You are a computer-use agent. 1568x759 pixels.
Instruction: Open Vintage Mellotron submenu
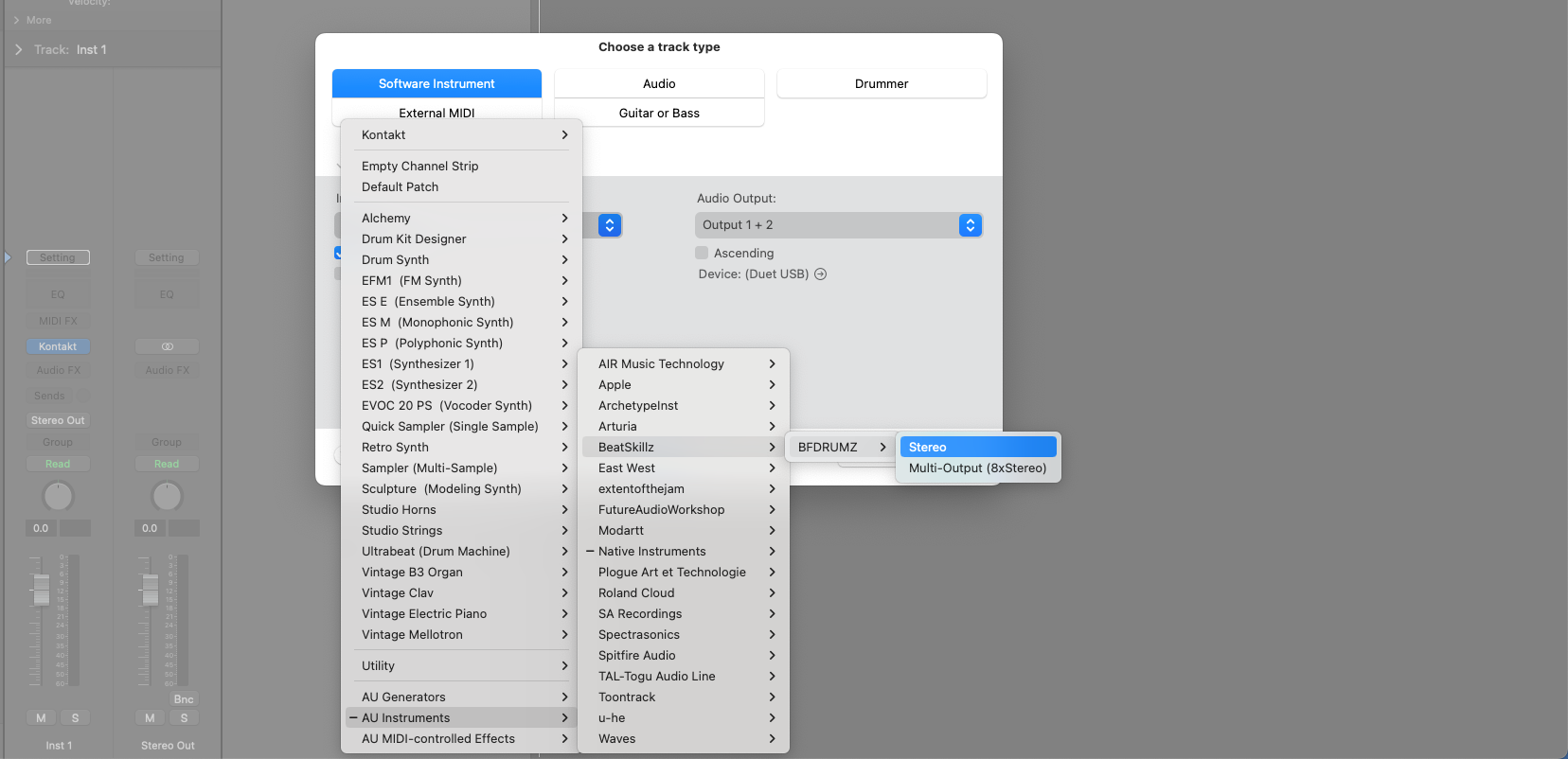click(x=462, y=634)
